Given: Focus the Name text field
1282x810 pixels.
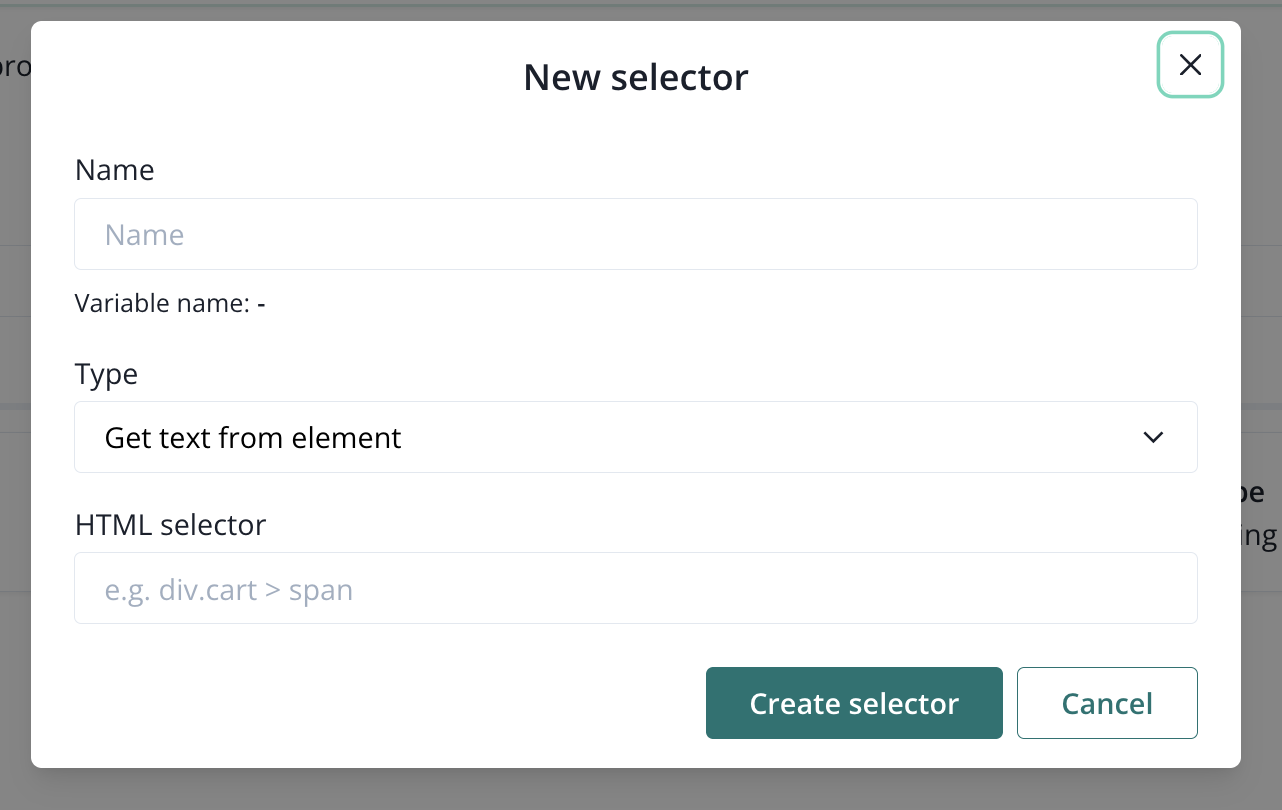Looking at the screenshot, I should [635, 234].
